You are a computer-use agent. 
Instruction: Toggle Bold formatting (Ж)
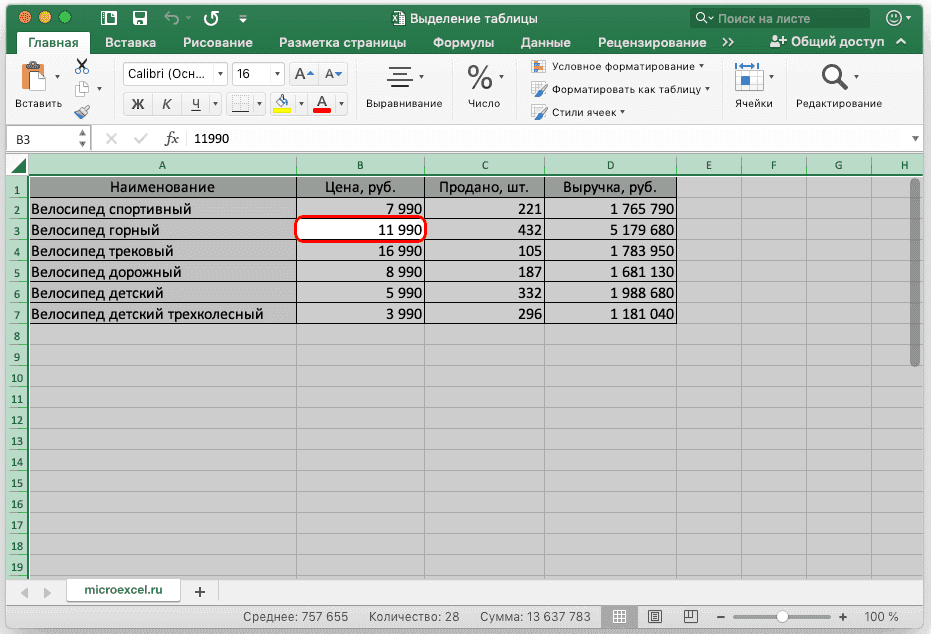[139, 104]
